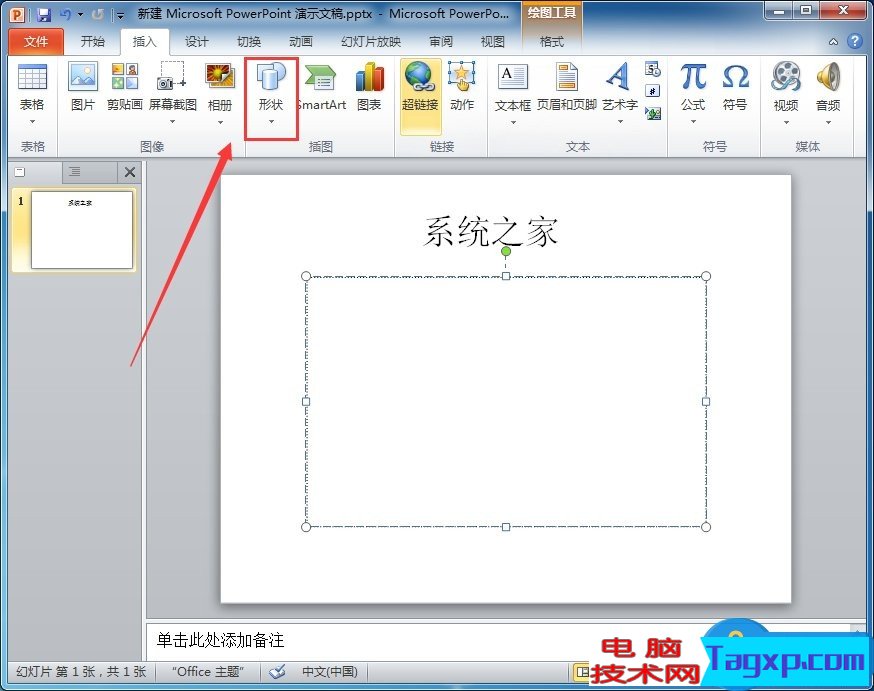Switch to the 视图 view tab
The width and height of the screenshot is (874, 691).
(493, 41)
